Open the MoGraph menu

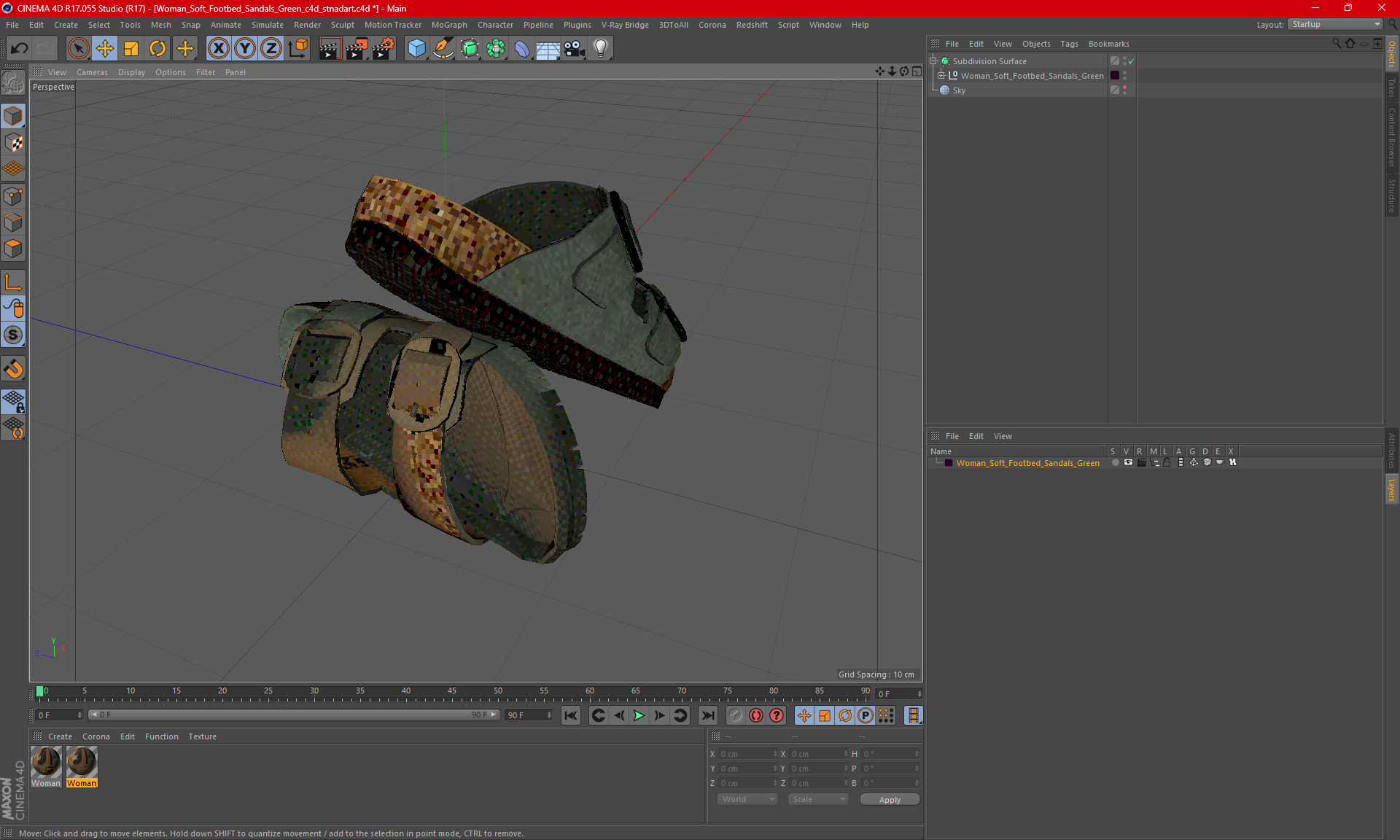449,25
